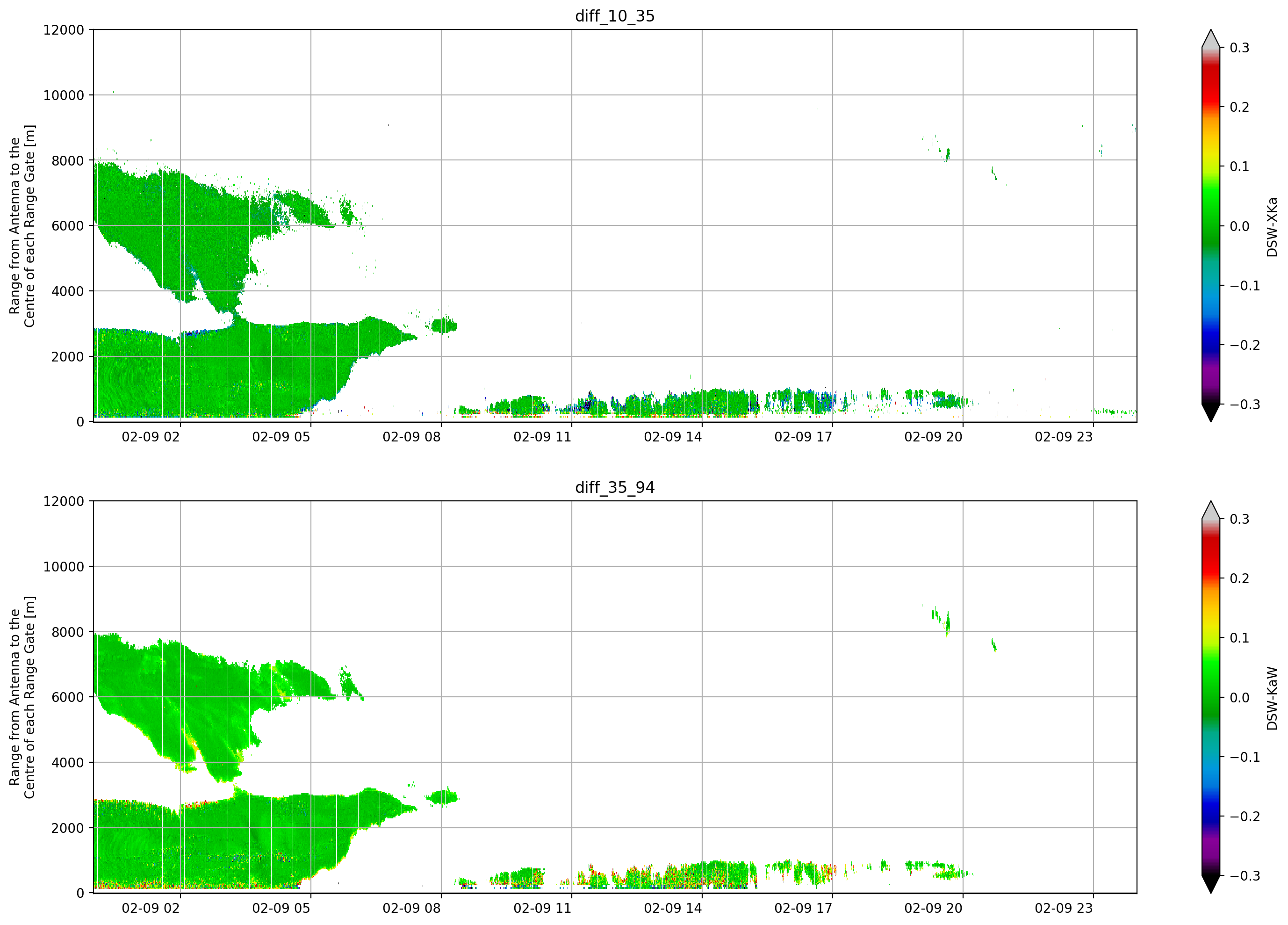Click the 10000 y-tick of diff_10_35 plot

pyautogui.click(x=64, y=95)
